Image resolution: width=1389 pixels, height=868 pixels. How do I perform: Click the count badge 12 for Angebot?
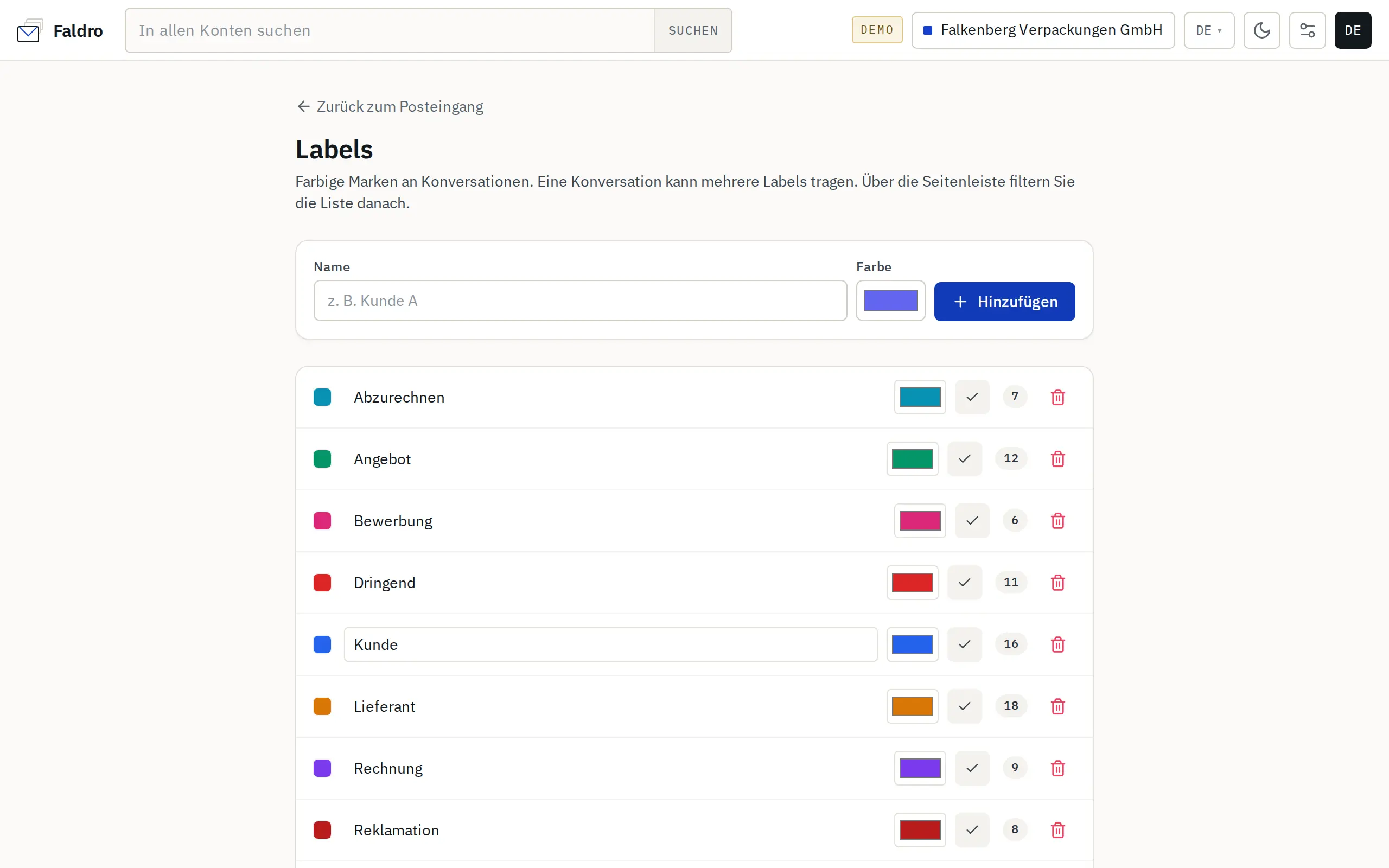pyautogui.click(x=1011, y=458)
